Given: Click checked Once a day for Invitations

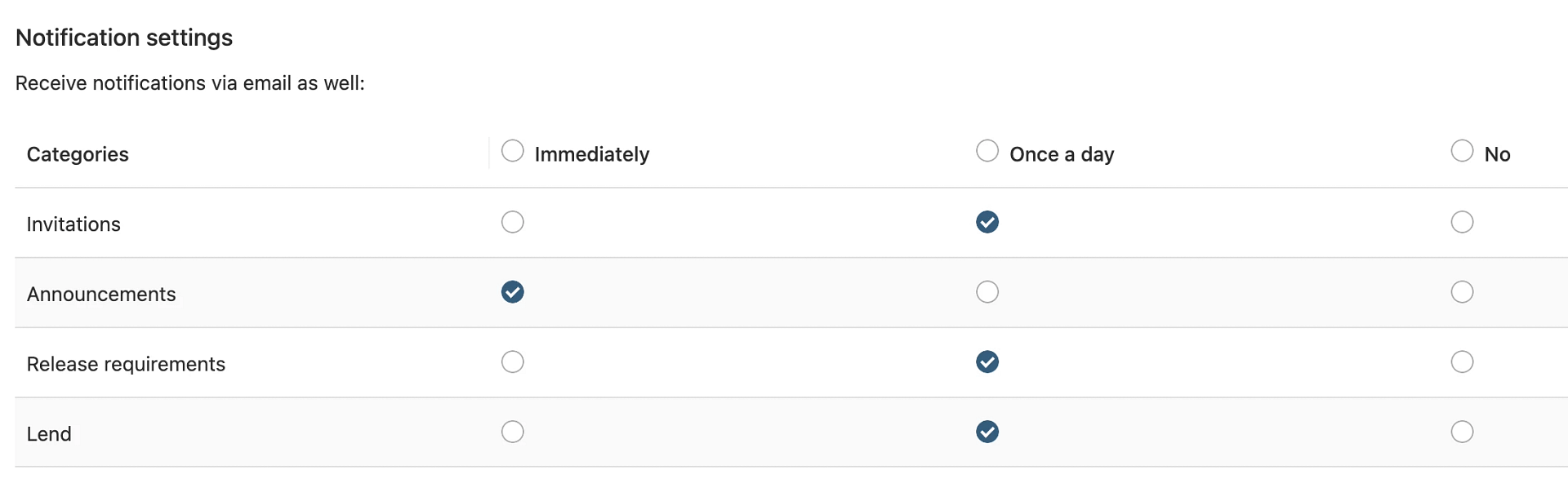Looking at the screenshot, I should click(x=987, y=222).
